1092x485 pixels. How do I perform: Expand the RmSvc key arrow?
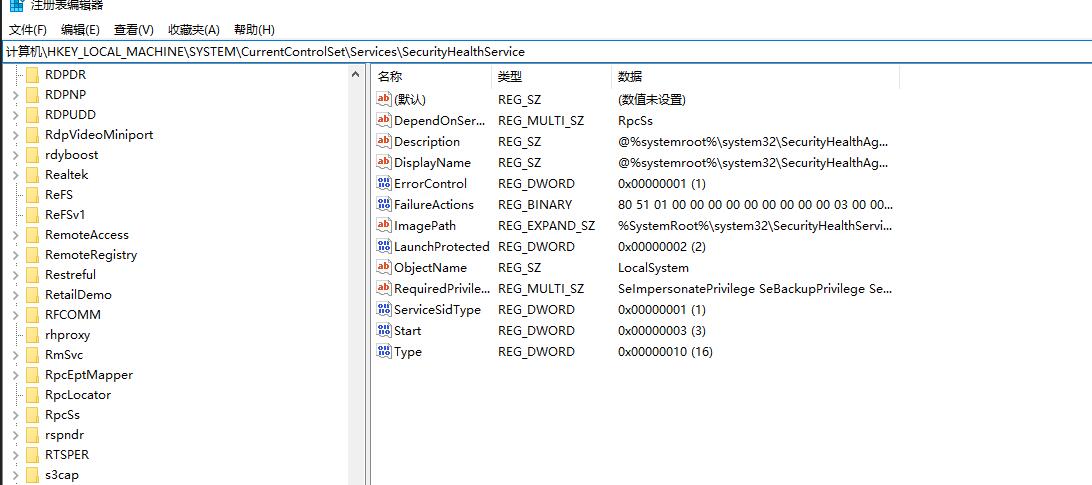[15, 355]
